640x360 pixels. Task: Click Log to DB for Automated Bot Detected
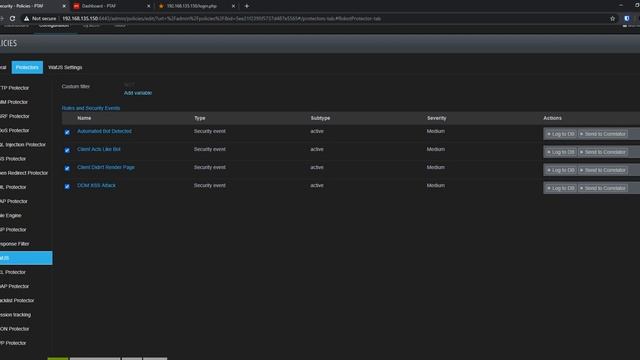pos(560,134)
